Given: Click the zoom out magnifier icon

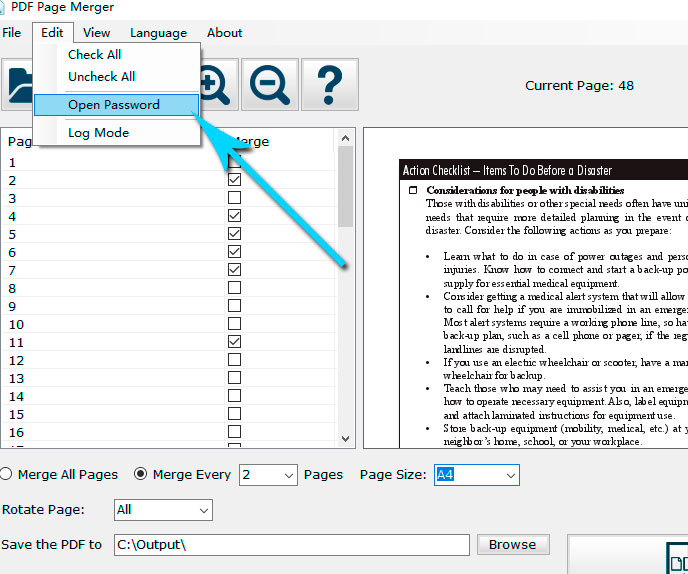Looking at the screenshot, I should coord(269,85).
